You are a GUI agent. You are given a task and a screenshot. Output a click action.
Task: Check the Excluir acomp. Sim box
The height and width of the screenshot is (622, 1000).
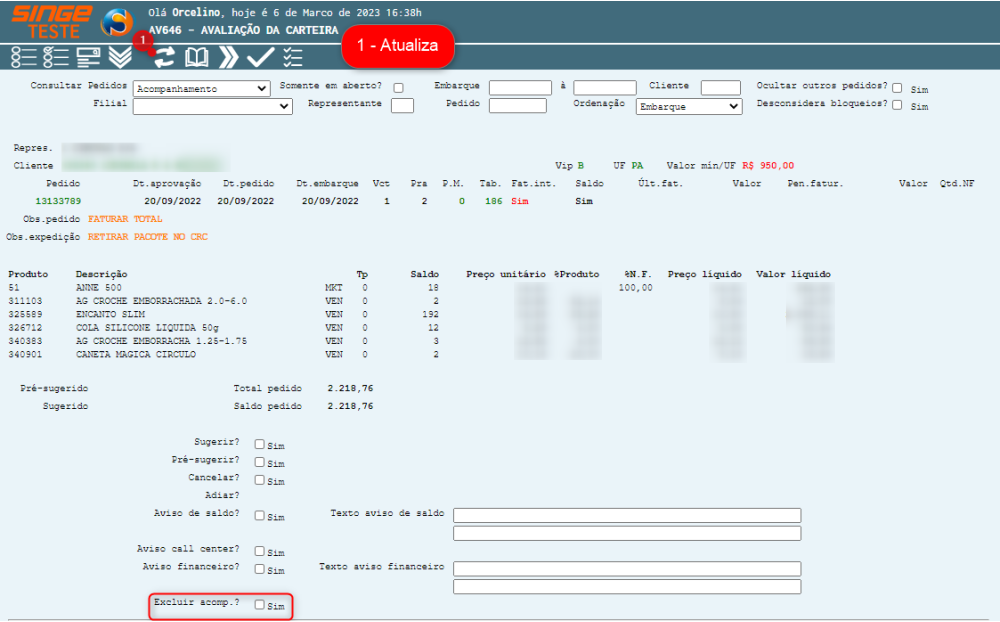pyautogui.click(x=260, y=605)
